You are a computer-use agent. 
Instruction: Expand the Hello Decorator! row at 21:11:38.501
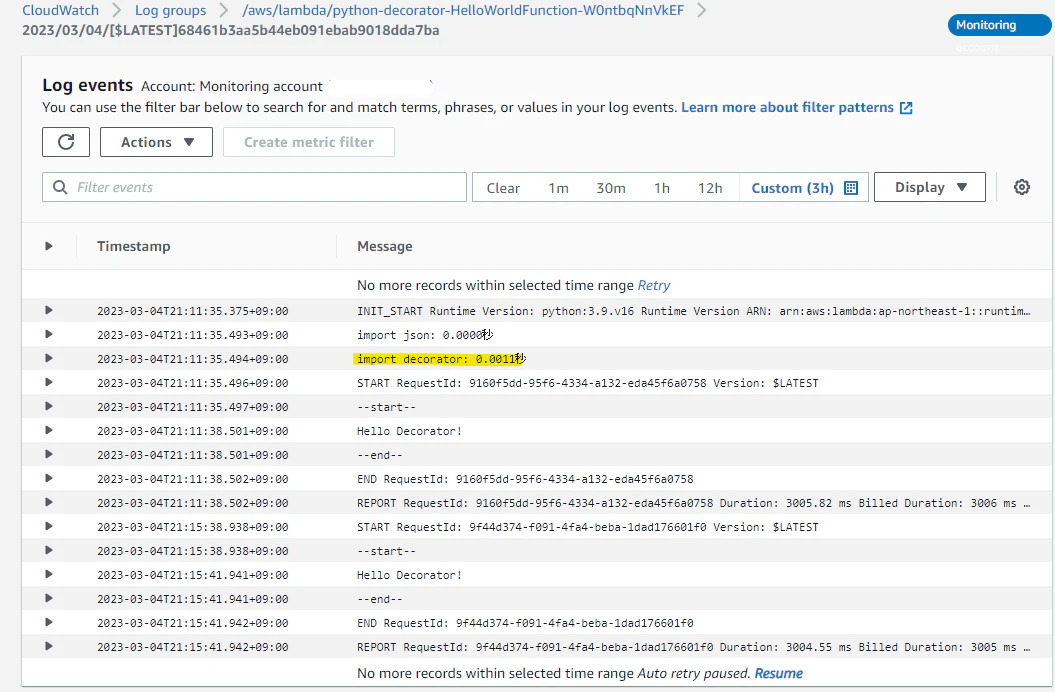click(x=48, y=430)
